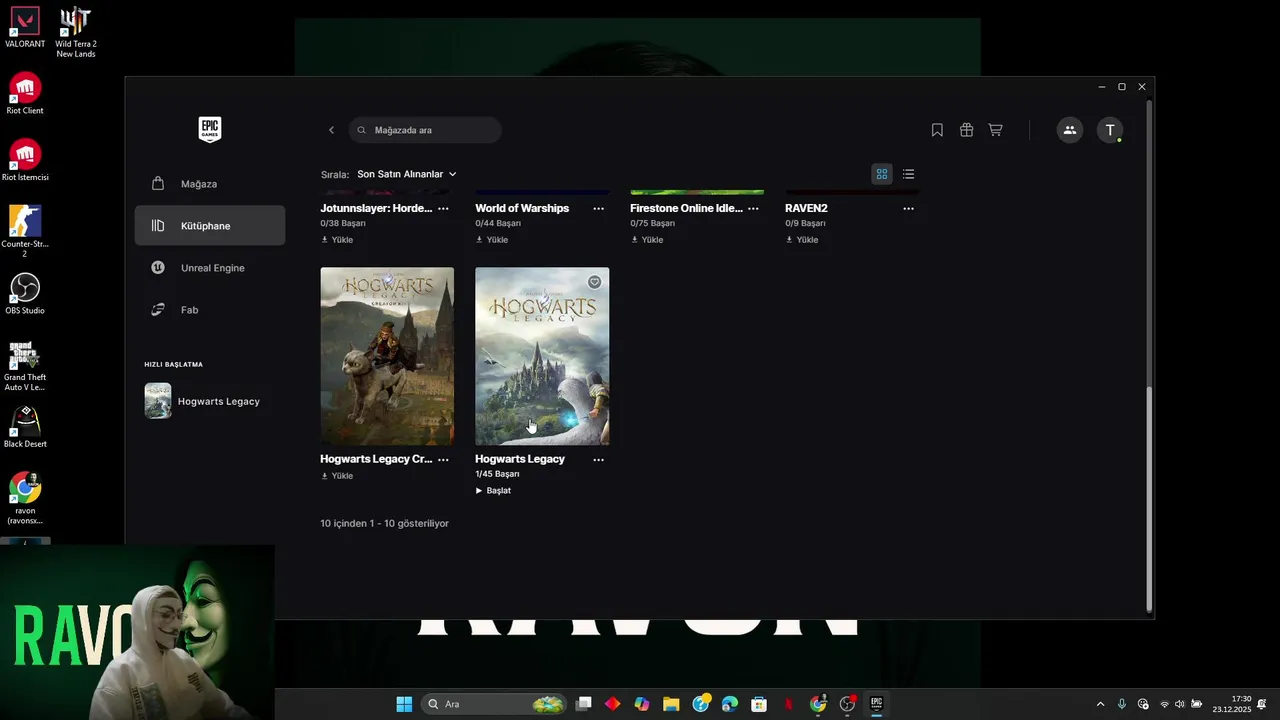1280x720 pixels.
Task: Click the taskbar Ara search box
Action: click(x=494, y=704)
